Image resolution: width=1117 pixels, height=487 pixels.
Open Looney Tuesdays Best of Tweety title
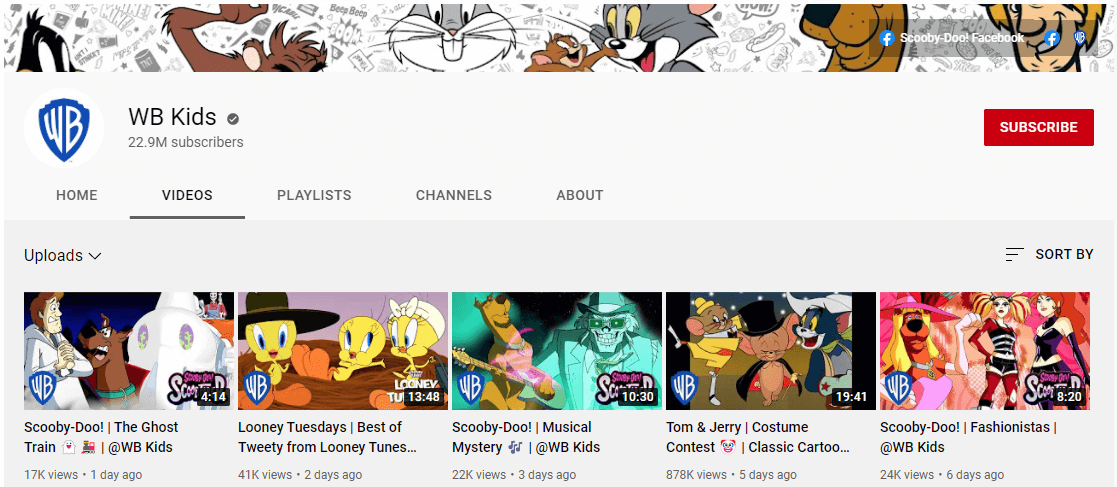[328, 437]
